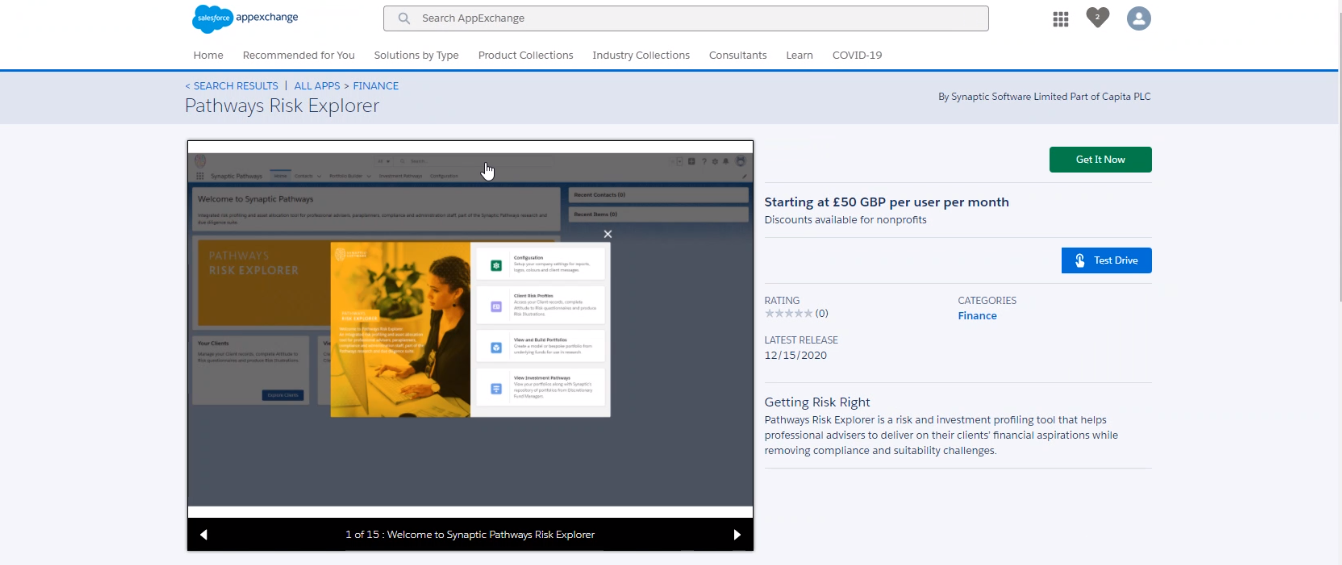Click the search magnifier icon
This screenshot has height=565, width=1342.
pos(404,18)
